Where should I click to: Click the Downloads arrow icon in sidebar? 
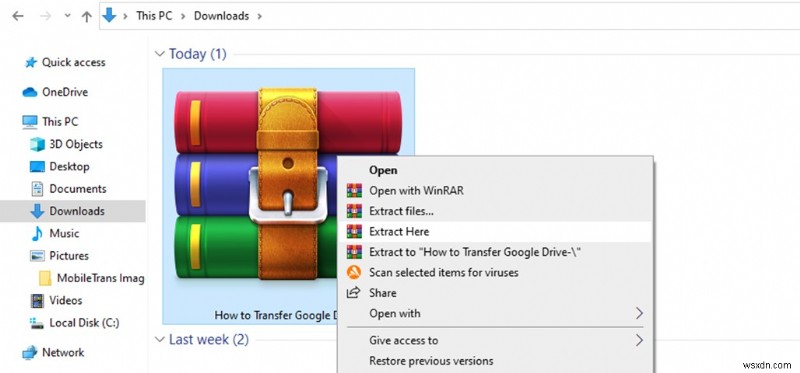pos(37,211)
